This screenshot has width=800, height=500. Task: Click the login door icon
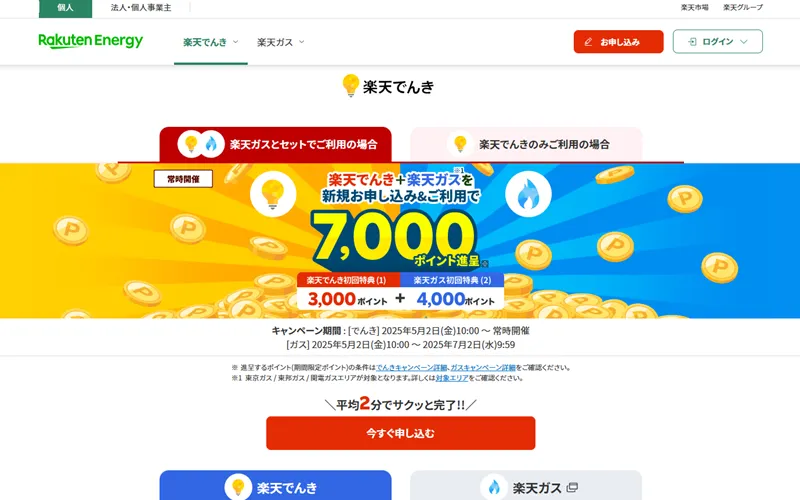coord(692,42)
